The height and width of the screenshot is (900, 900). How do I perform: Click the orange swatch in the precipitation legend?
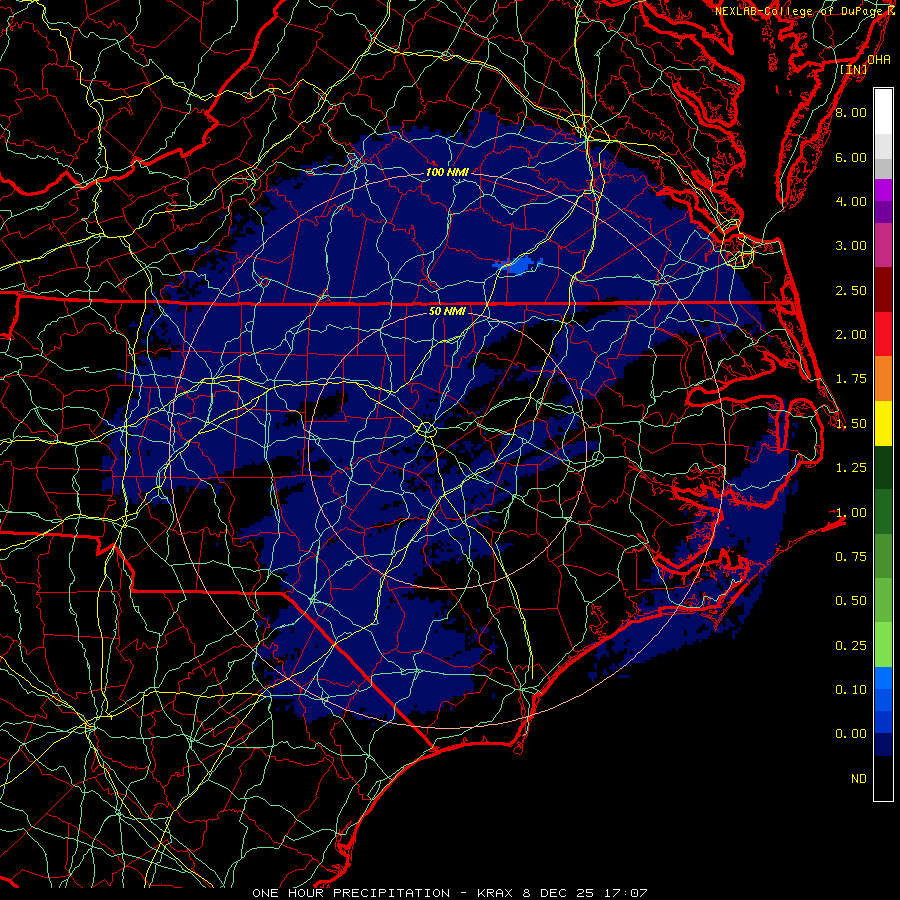(883, 379)
